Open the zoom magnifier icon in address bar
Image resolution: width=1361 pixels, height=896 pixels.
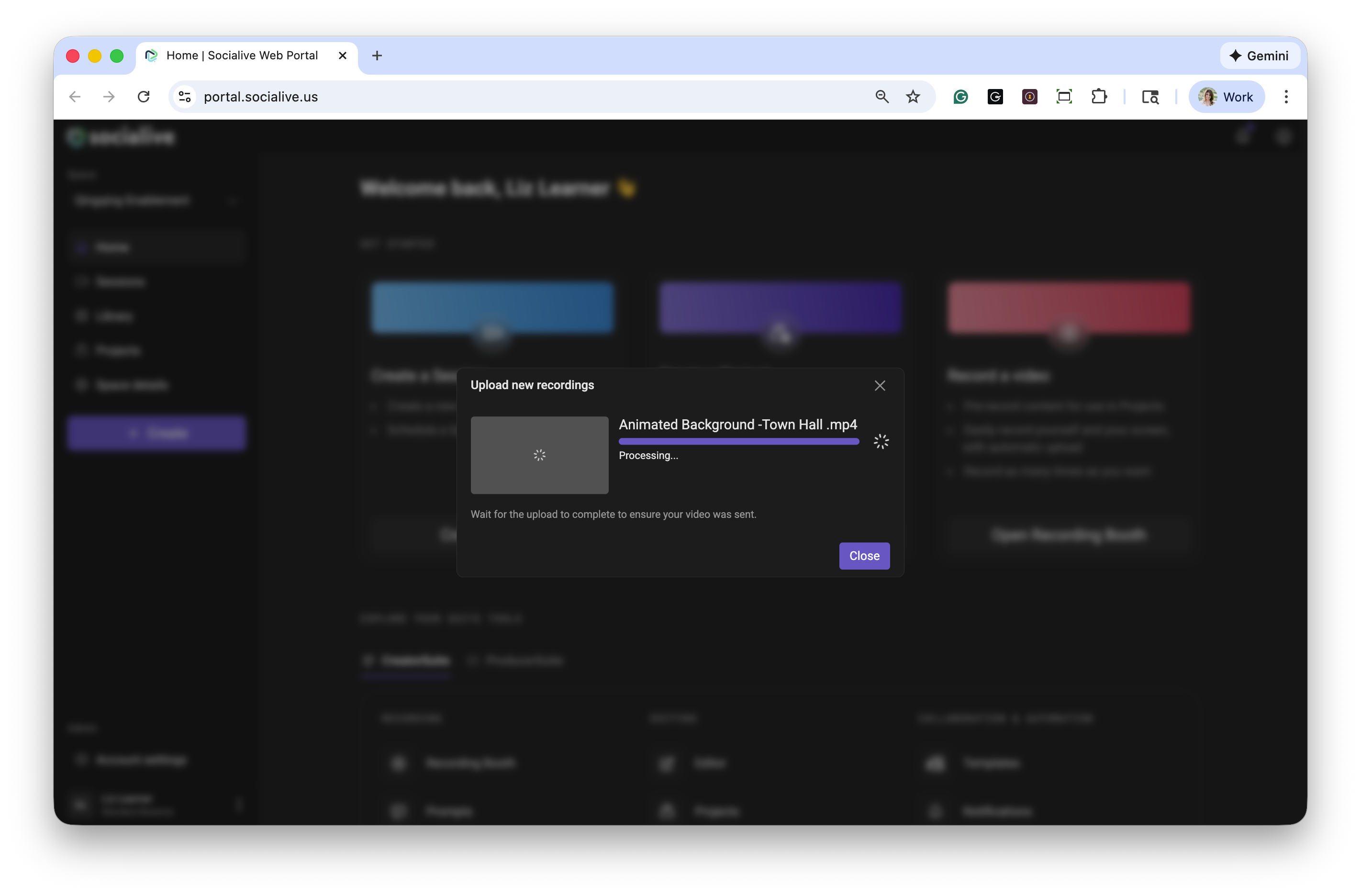click(881, 97)
